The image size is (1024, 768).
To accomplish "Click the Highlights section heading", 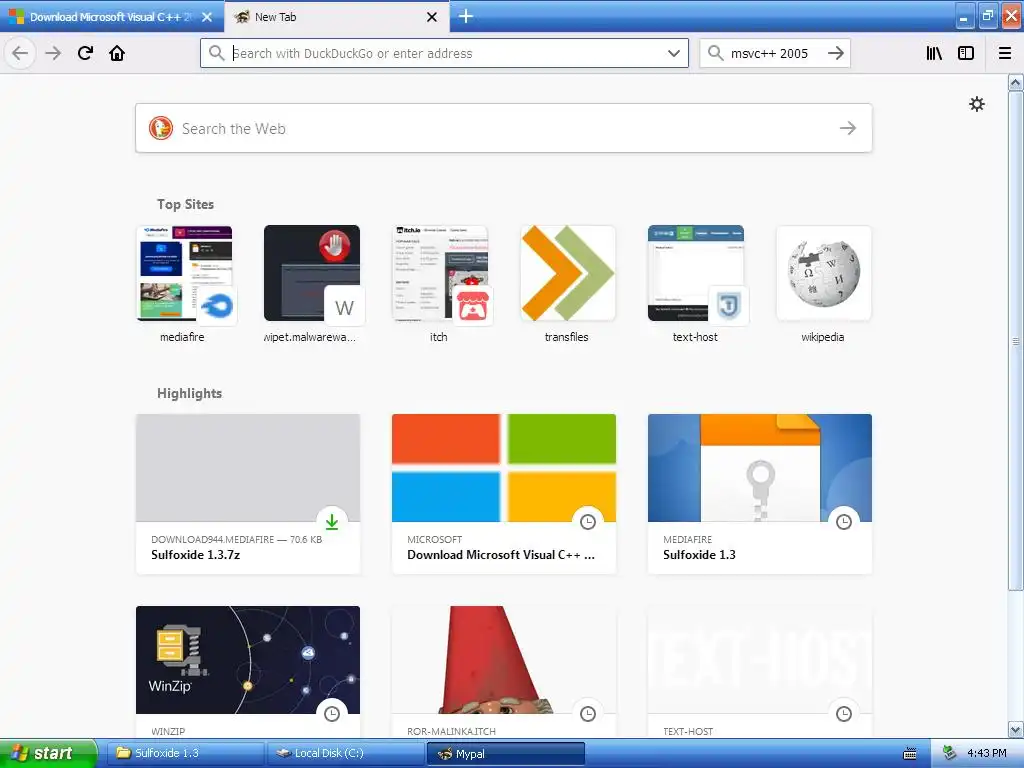I will click(189, 393).
